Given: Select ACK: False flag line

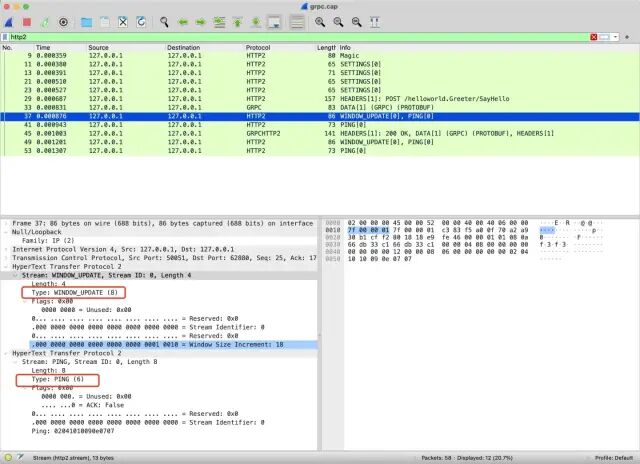Looking at the screenshot, I should pyautogui.click(x=82, y=405).
